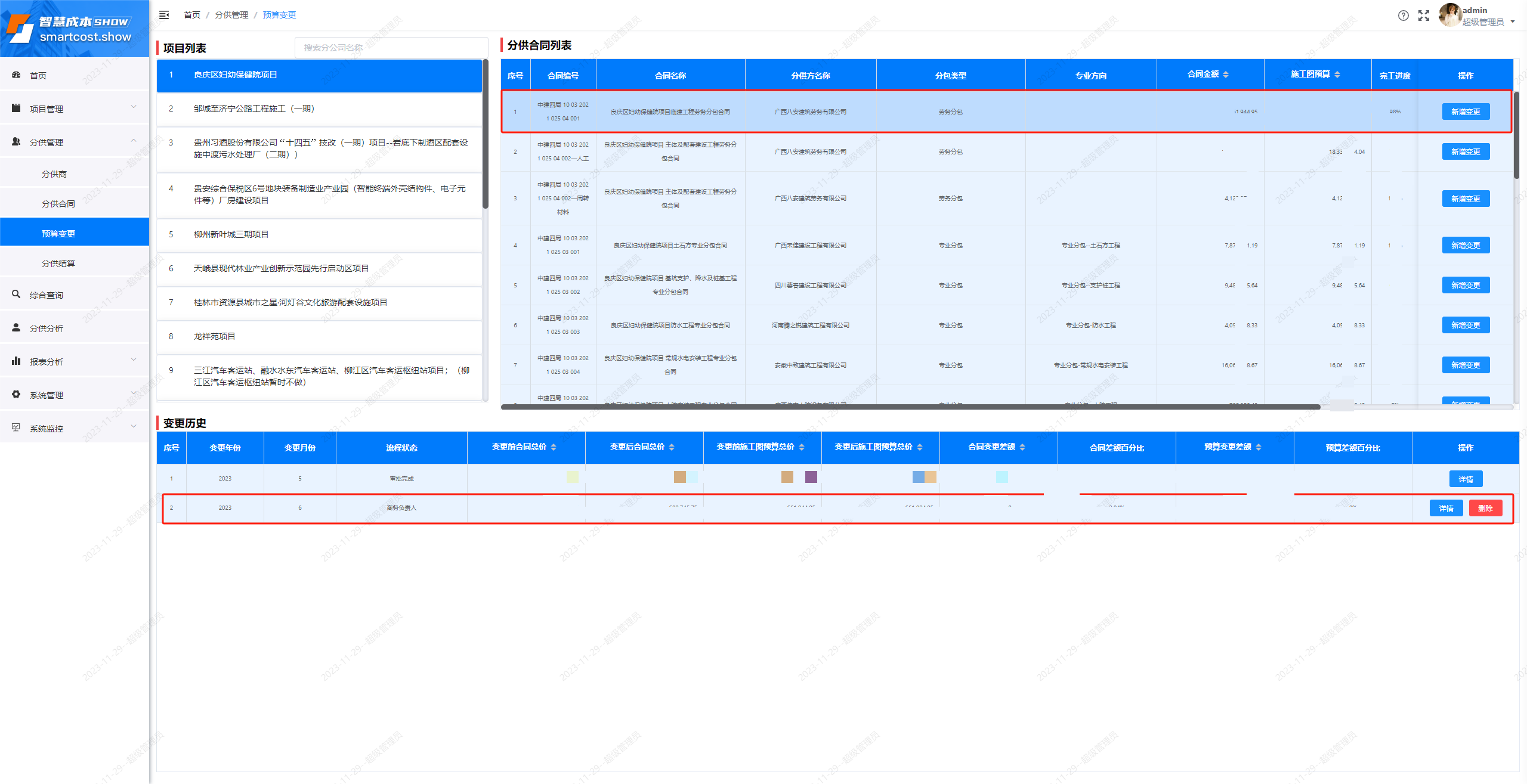The width and height of the screenshot is (1527, 784).
Task: Open the 分供结算 submenu item
Action: [x=58, y=264]
